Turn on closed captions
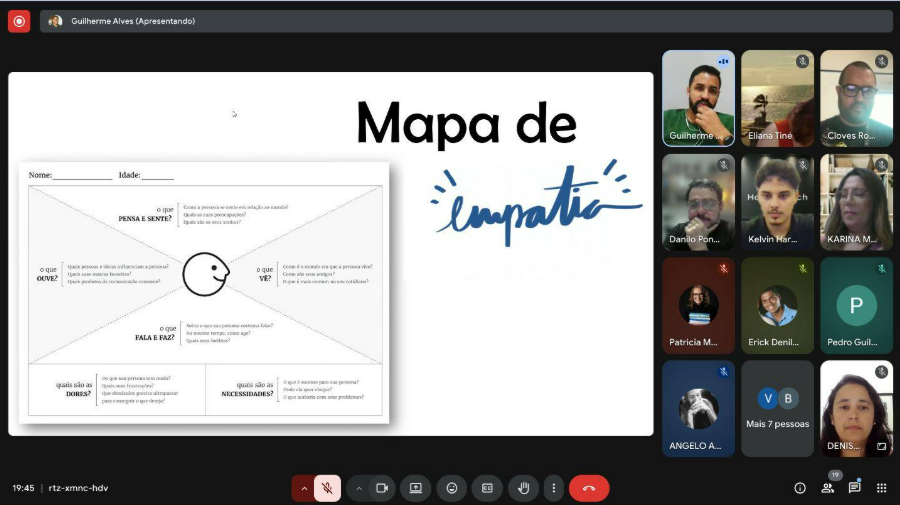The width and height of the screenshot is (900, 505). [x=487, y=488]
